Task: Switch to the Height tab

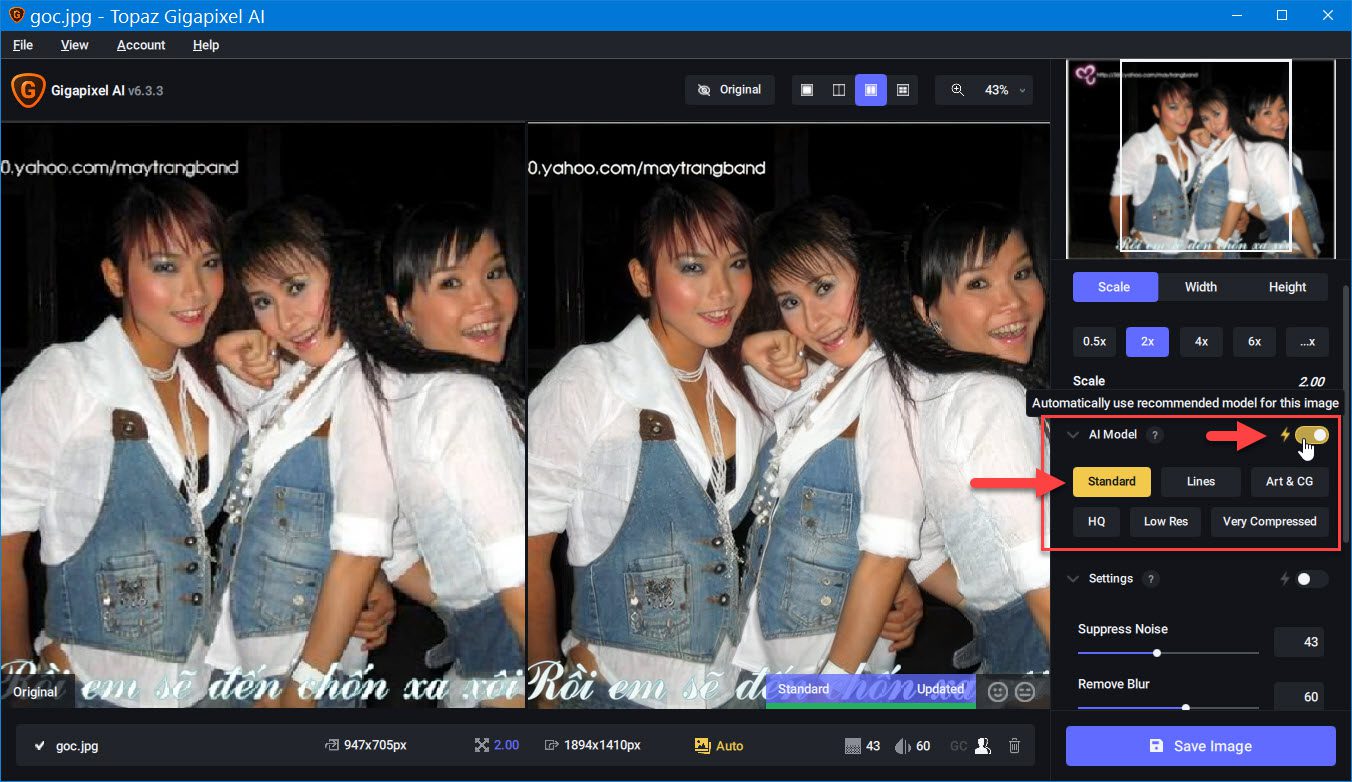Action: [x=1287, y=287]
